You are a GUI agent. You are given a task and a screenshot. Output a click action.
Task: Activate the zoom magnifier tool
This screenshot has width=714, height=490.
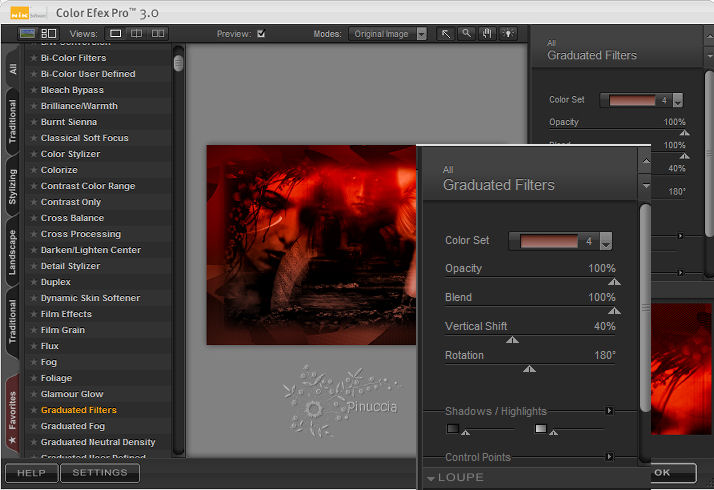click(x=467, y=33)
